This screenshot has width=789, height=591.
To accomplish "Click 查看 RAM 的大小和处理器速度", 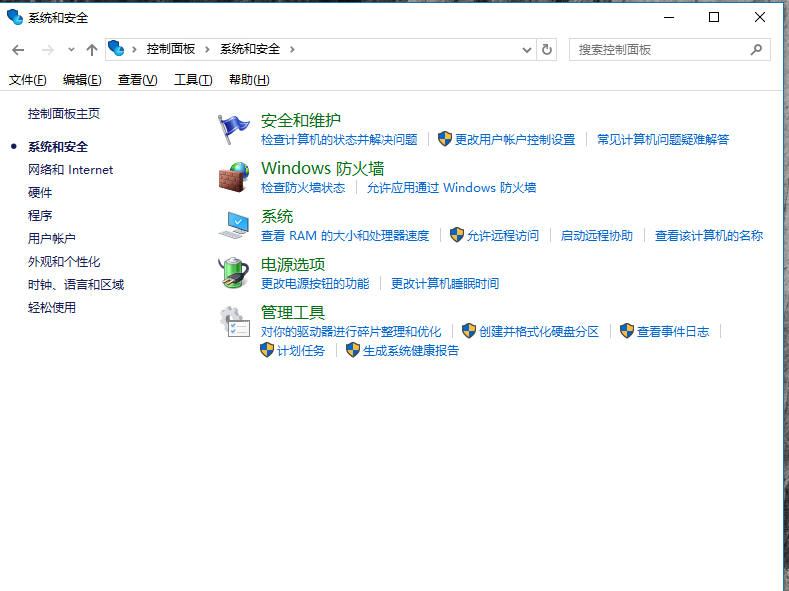I will click(x=345, y=235).
